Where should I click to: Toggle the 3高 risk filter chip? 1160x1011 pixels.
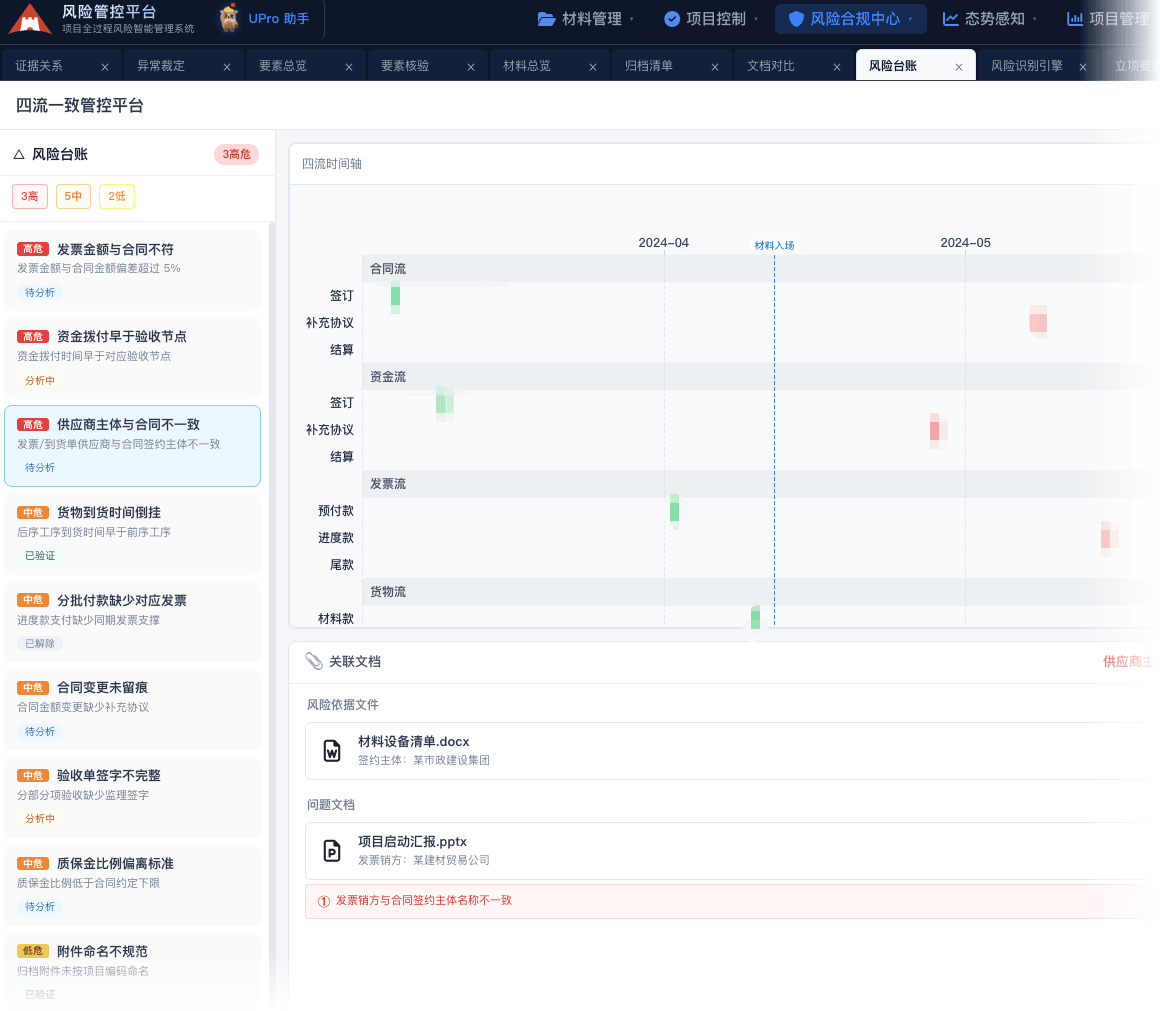pos(30,196)
